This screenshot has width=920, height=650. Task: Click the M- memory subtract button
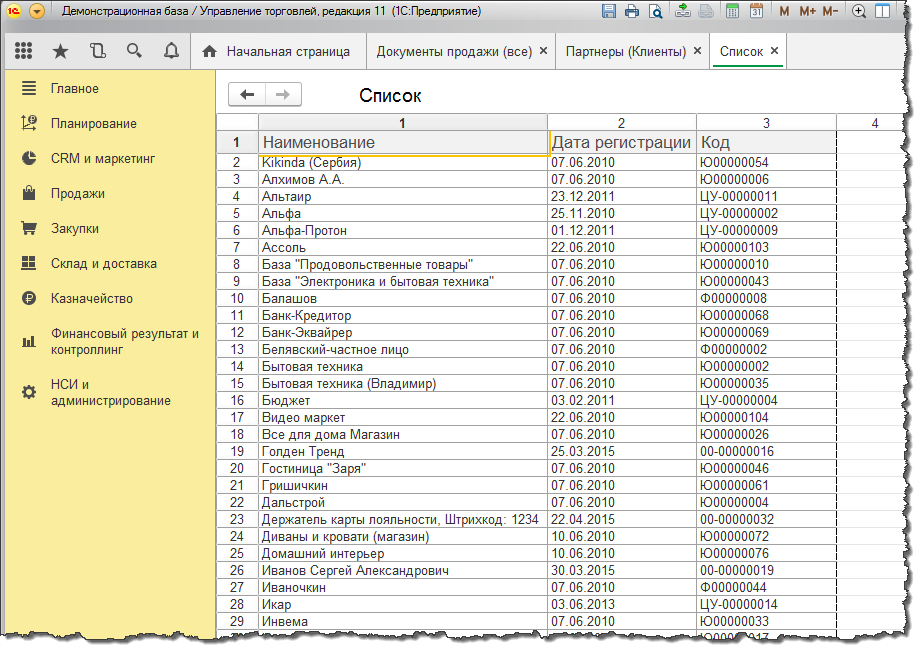pyautogui.click(x=830, y=11)
